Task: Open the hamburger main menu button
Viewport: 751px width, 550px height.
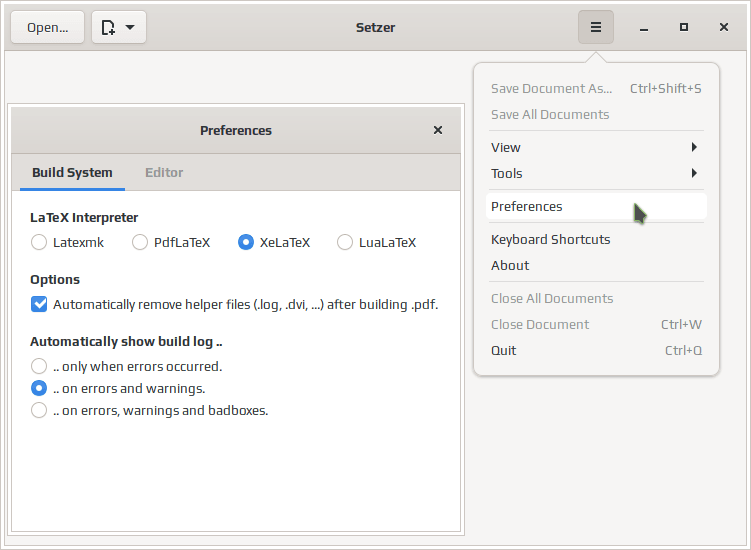Action: [595, 27]
